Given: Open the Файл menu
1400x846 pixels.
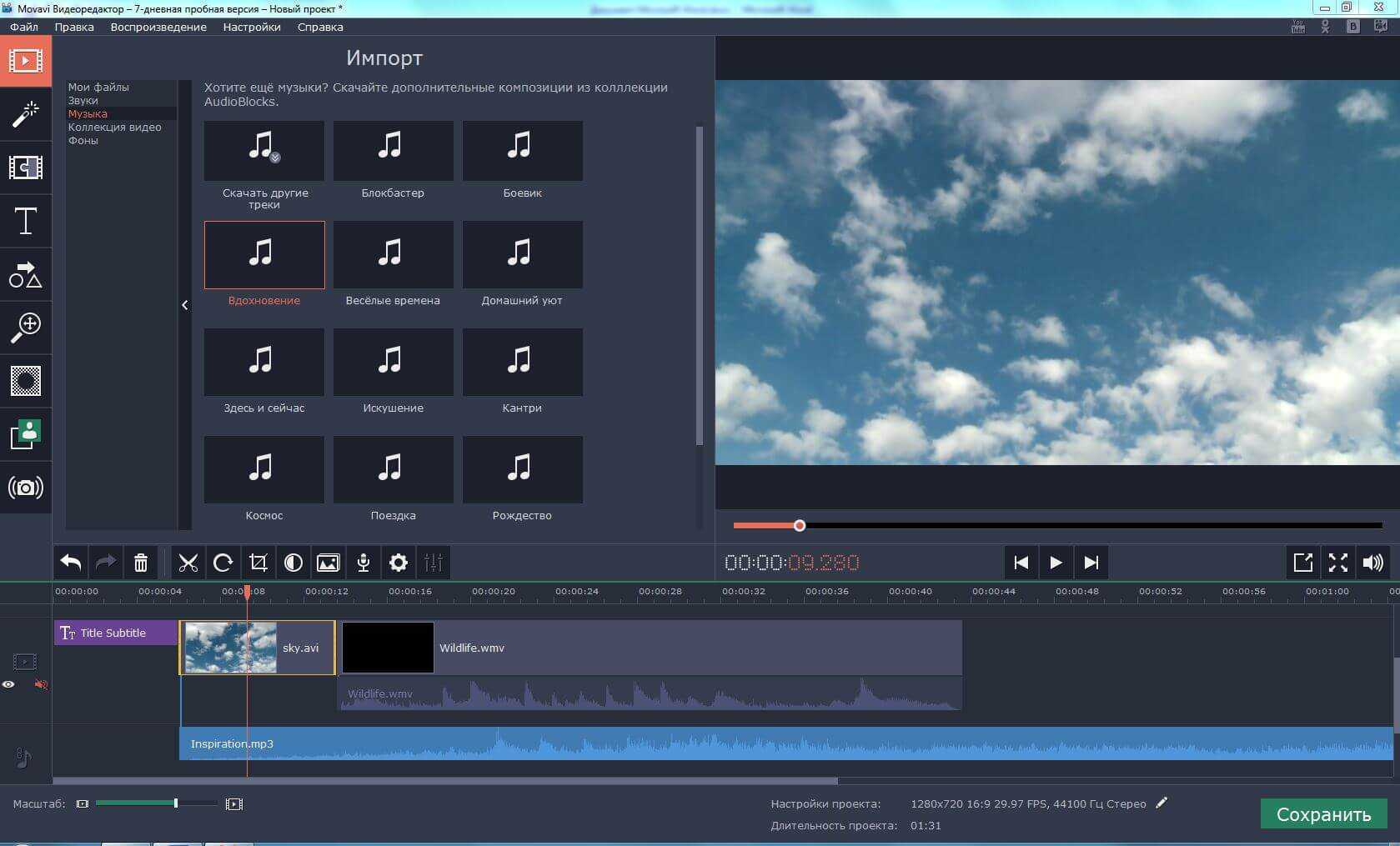Looking at the screenshot, I should 24,27.
